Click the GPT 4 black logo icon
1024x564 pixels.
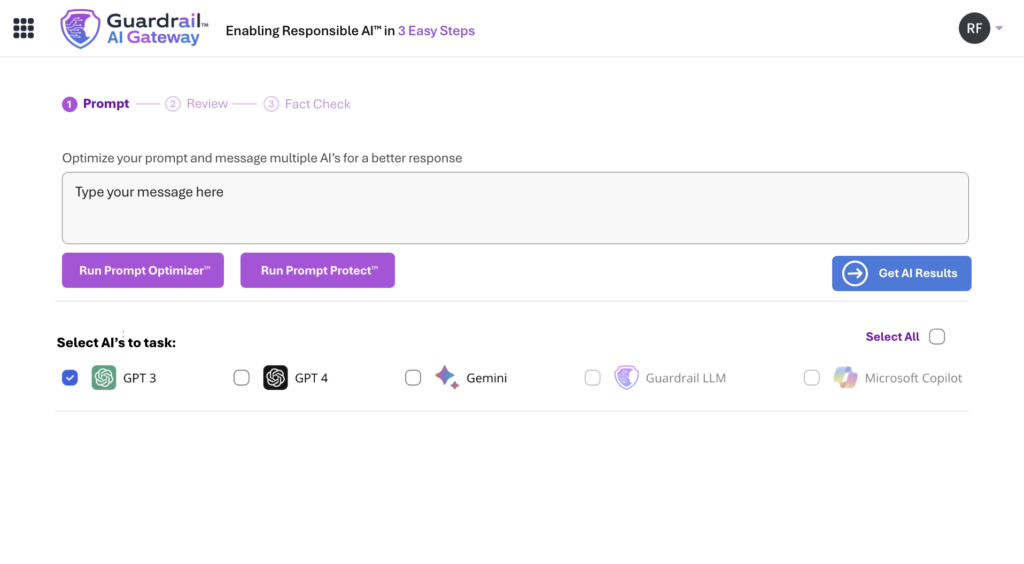tap(276, 378)
